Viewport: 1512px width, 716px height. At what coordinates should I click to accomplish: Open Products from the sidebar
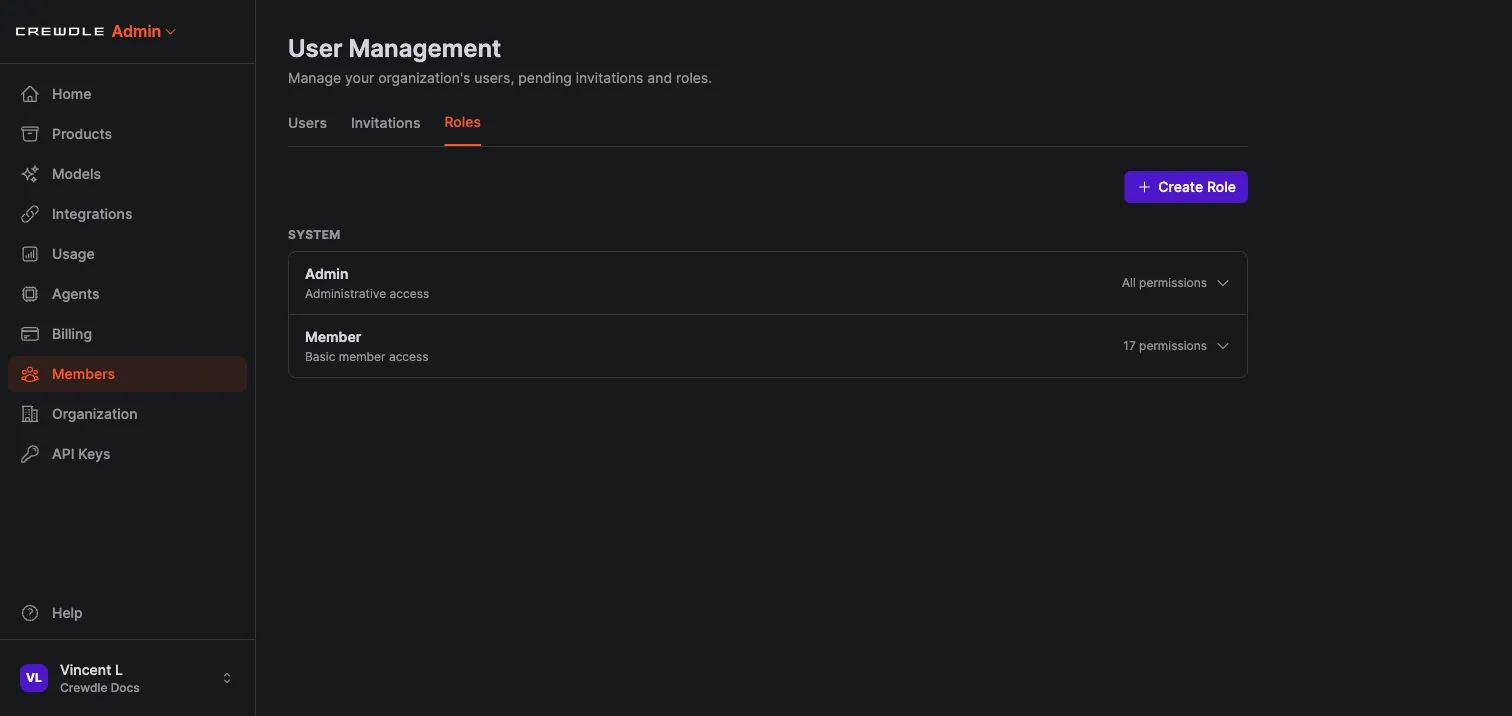pyautogui.click(x=127, y=134)
